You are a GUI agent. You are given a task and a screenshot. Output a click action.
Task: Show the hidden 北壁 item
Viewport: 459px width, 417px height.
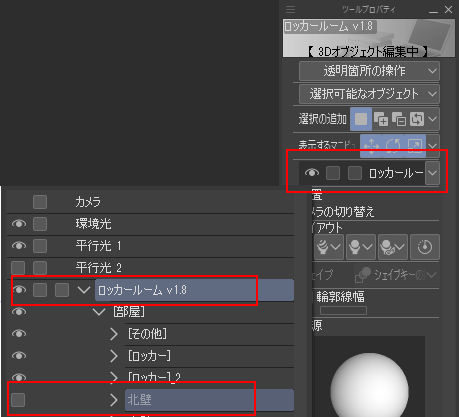coord(18,400)
